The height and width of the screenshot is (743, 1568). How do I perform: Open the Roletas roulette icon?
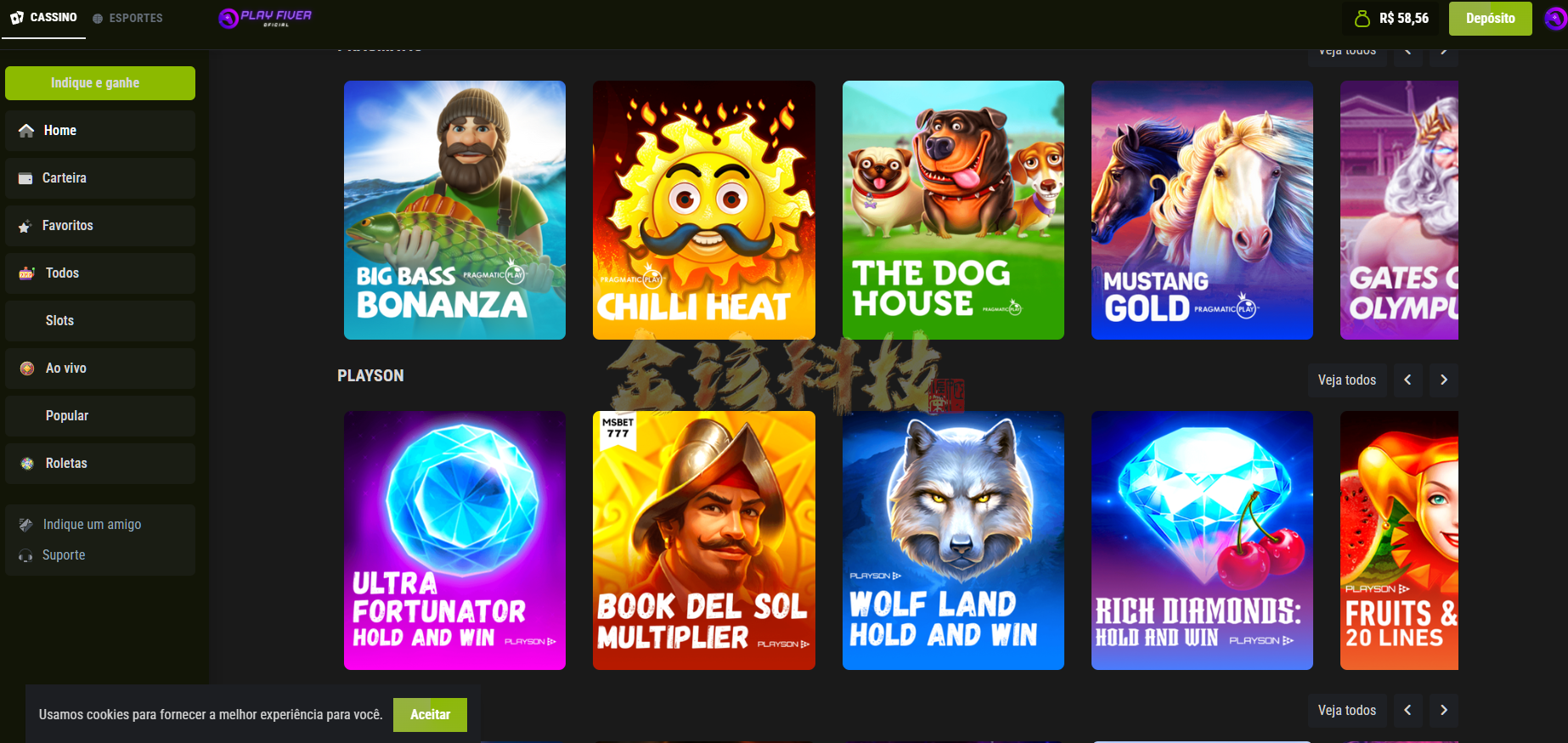[x=27, y=464]
